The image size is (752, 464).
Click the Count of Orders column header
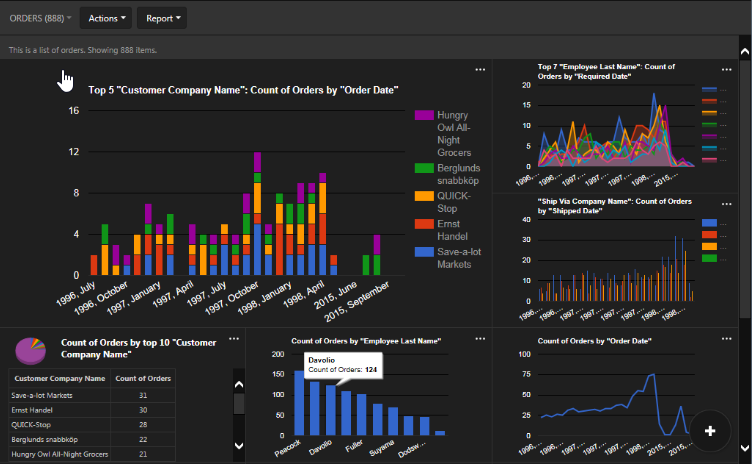tap(143, 379)
